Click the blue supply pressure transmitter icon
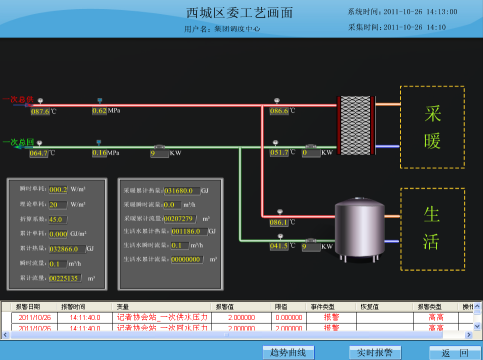This screenshot has width=483, height=360. [100, 101]
